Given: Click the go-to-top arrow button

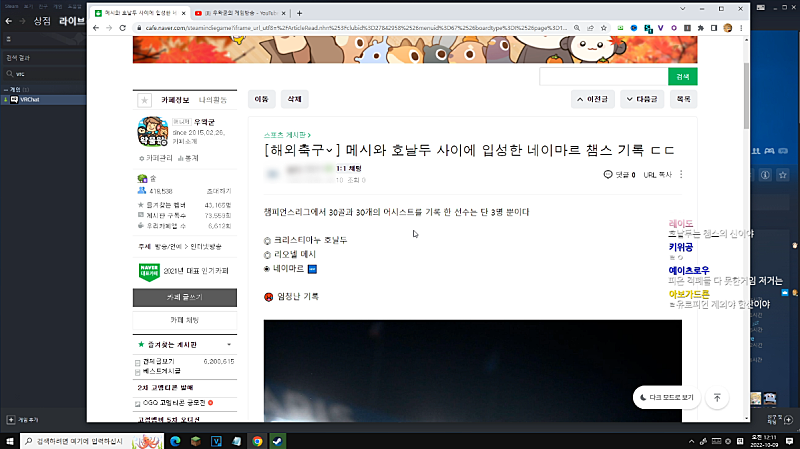Looking at the screenshot, I should [717, 397].
